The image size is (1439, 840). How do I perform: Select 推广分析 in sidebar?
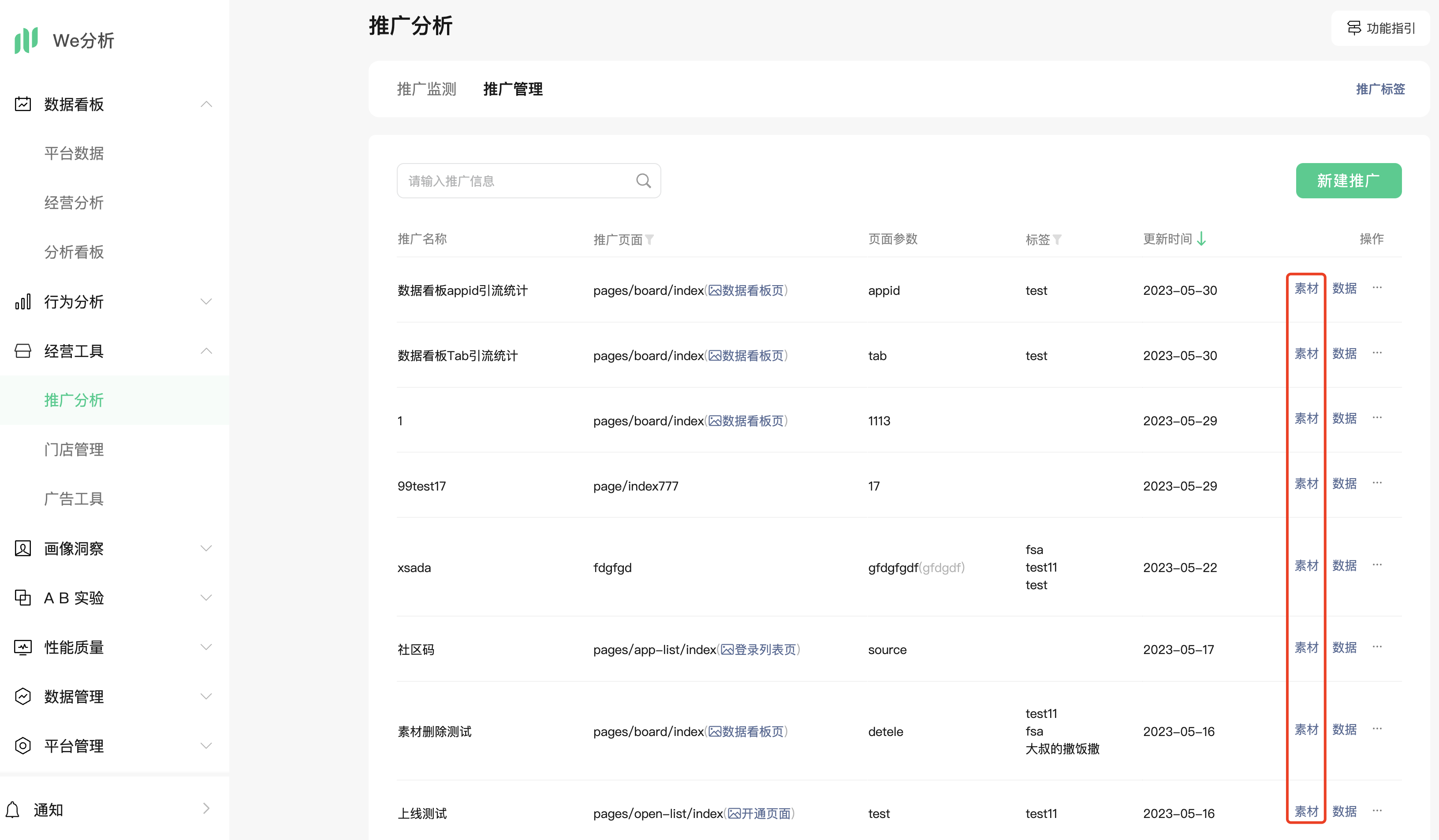pos(74,400)
